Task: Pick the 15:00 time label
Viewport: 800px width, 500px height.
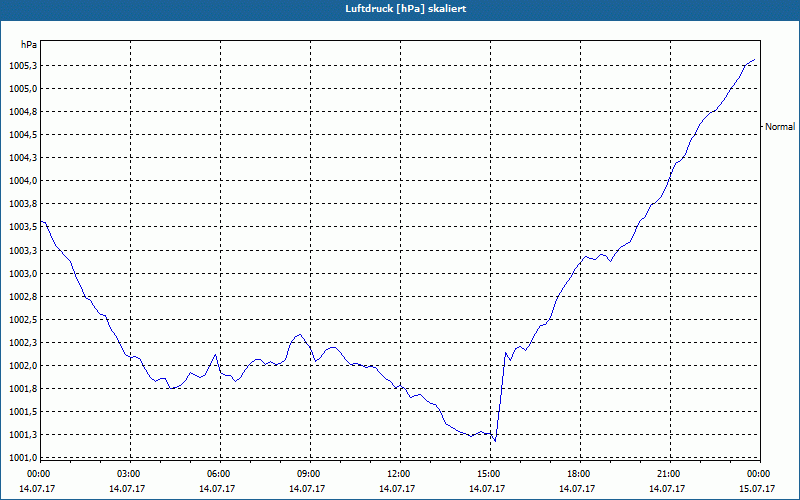Action: pyautogui.click(x=488, y=474)
